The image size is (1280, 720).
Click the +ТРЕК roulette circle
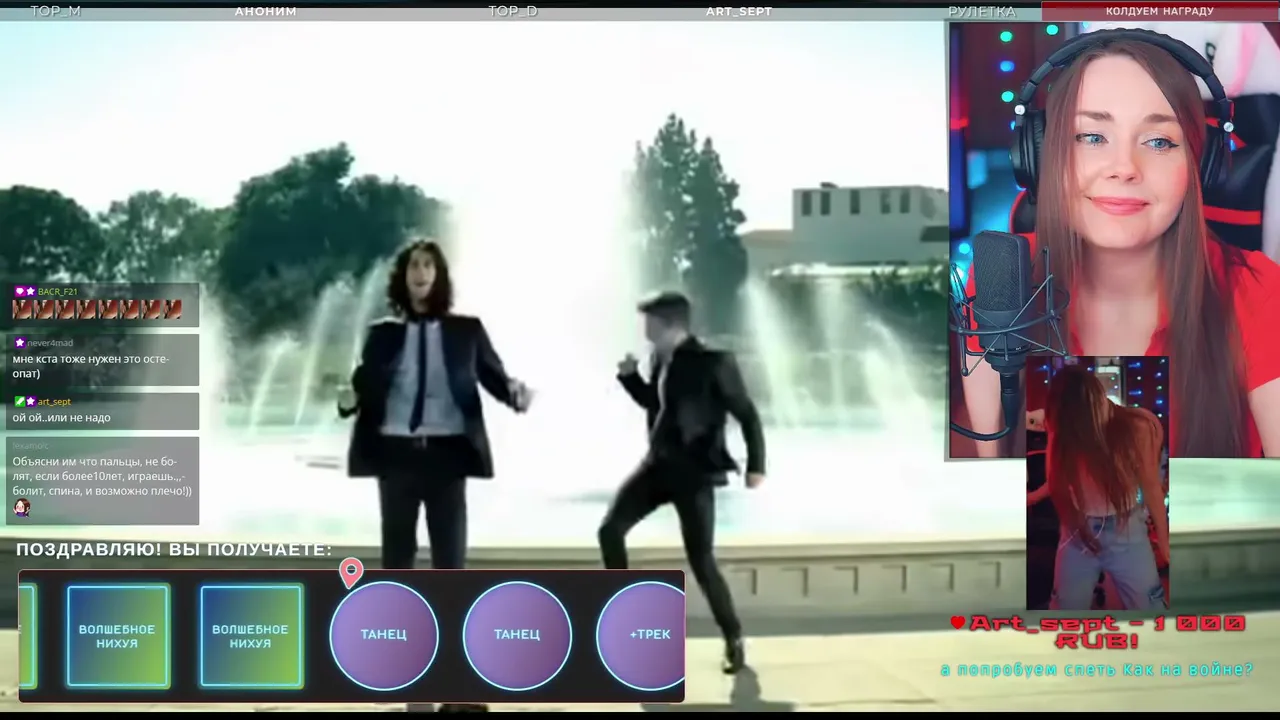641,635
